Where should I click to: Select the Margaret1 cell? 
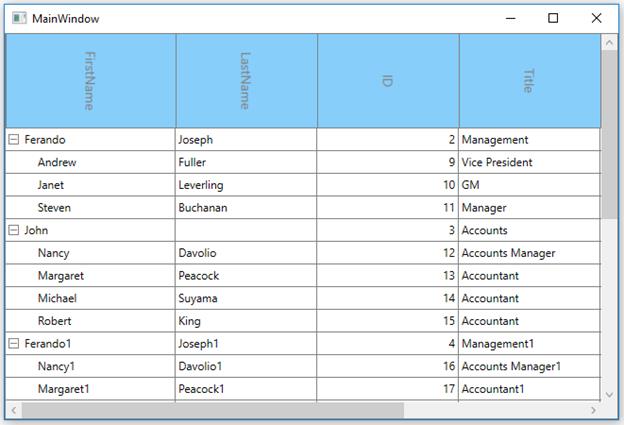point(90,389)
